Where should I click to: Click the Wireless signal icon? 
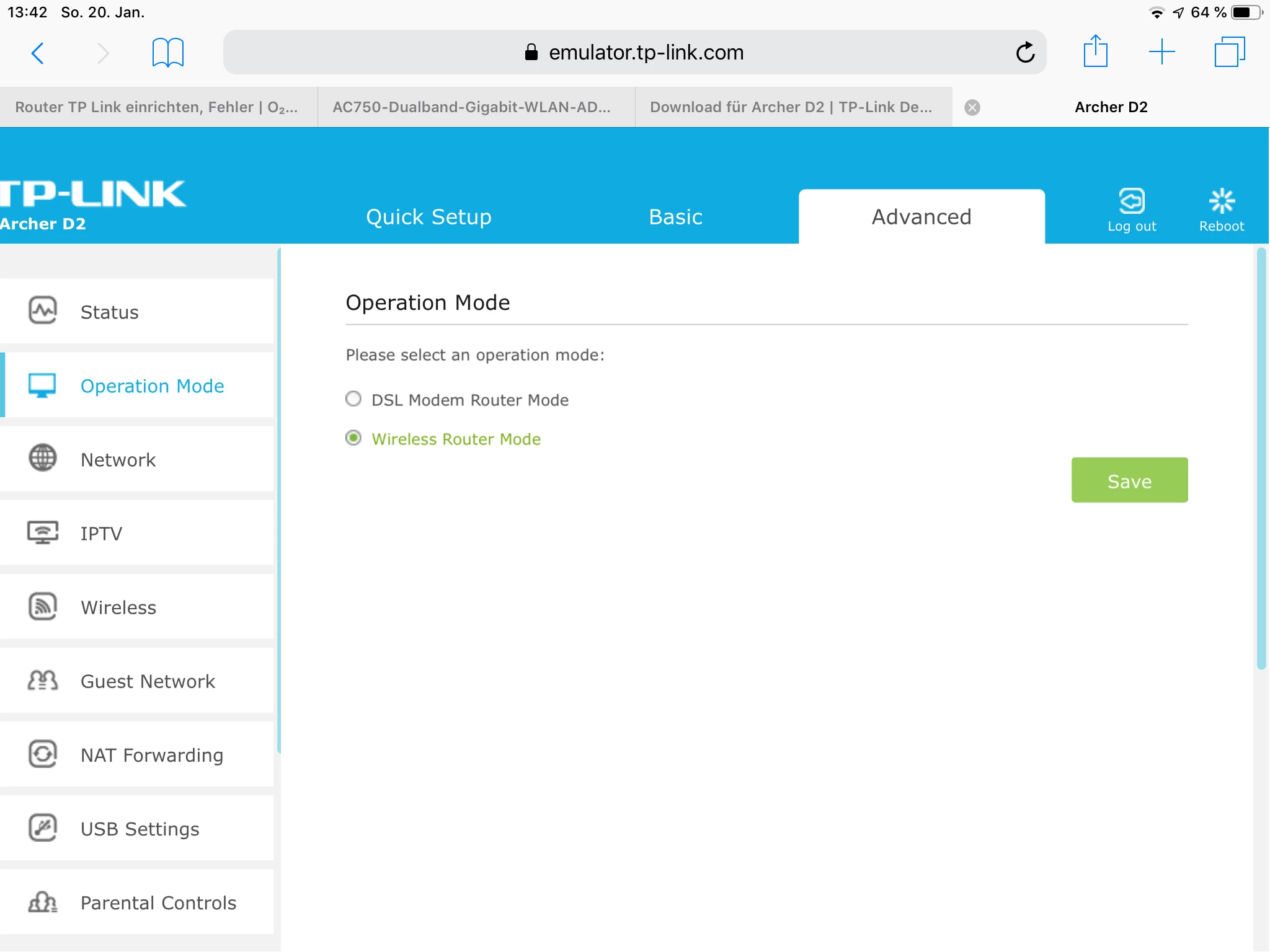43,606
